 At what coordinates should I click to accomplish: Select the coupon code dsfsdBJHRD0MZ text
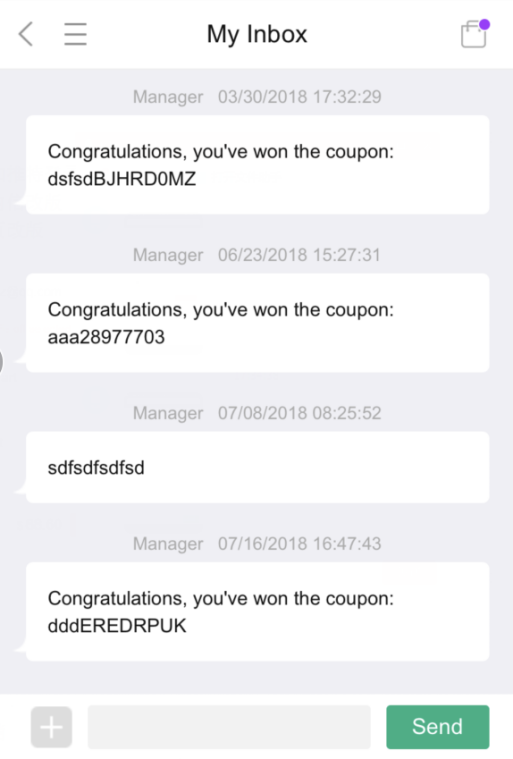[122, 179]
